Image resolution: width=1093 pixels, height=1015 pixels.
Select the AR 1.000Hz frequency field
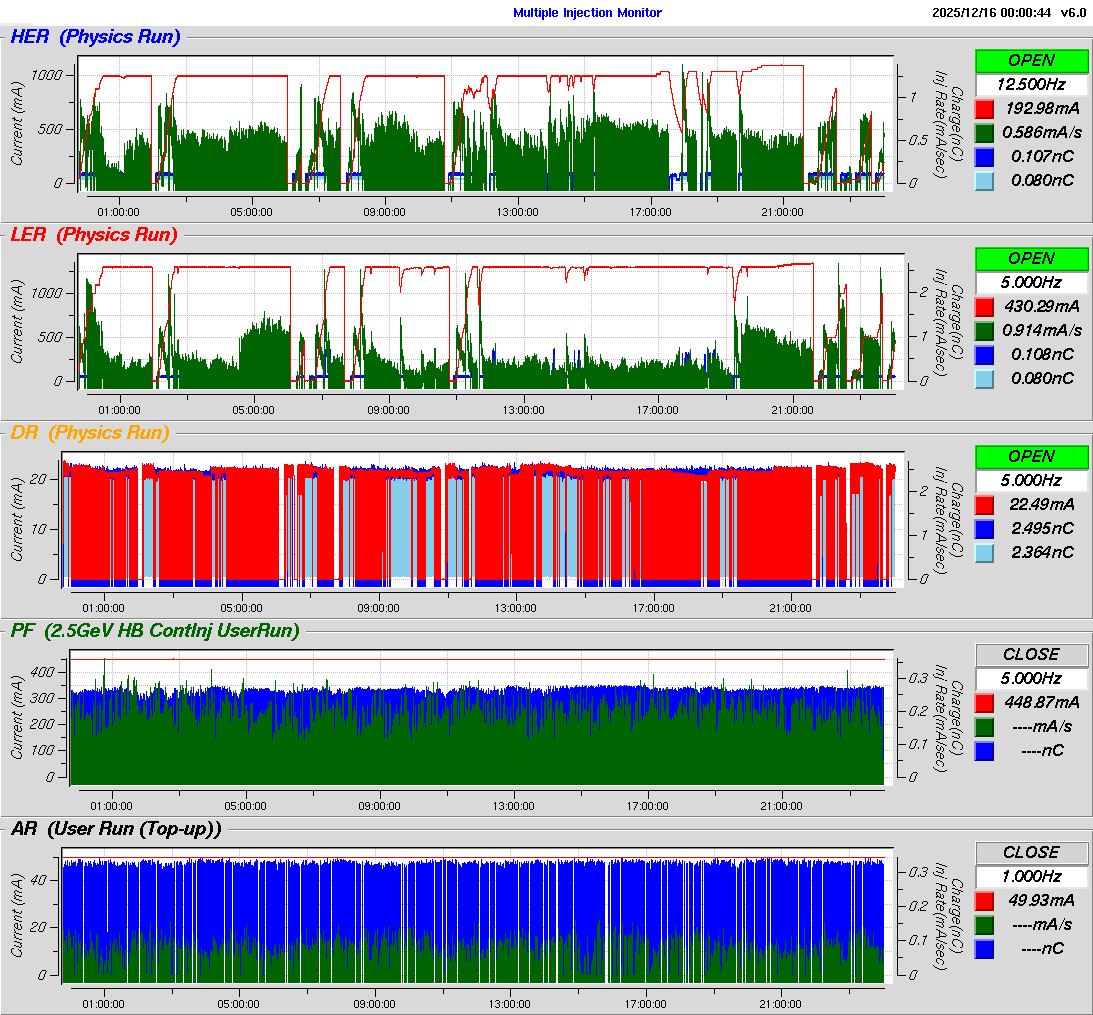1031,876
